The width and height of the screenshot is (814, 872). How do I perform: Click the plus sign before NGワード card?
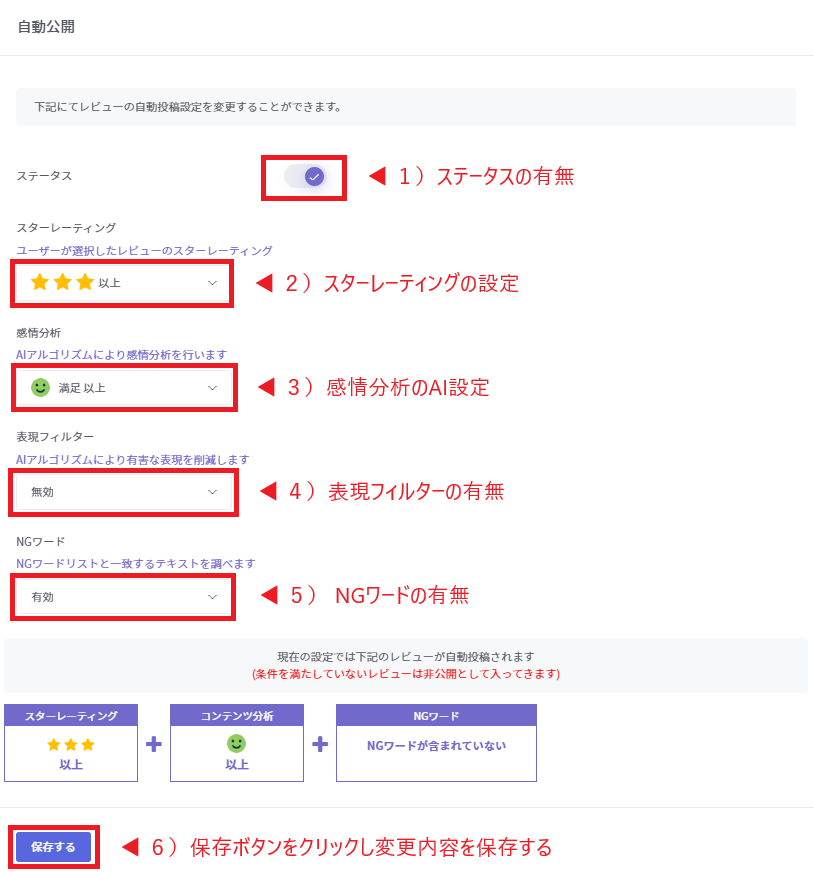click(x=320, y=744)
